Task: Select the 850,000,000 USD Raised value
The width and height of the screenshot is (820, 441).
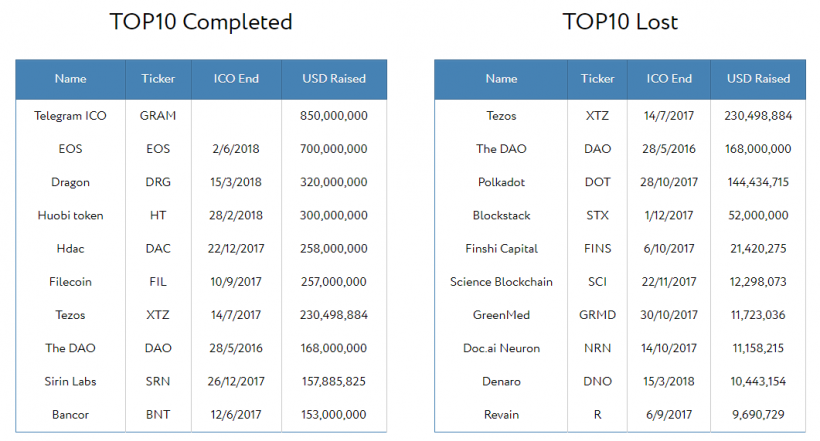Action: coord(334,116)
